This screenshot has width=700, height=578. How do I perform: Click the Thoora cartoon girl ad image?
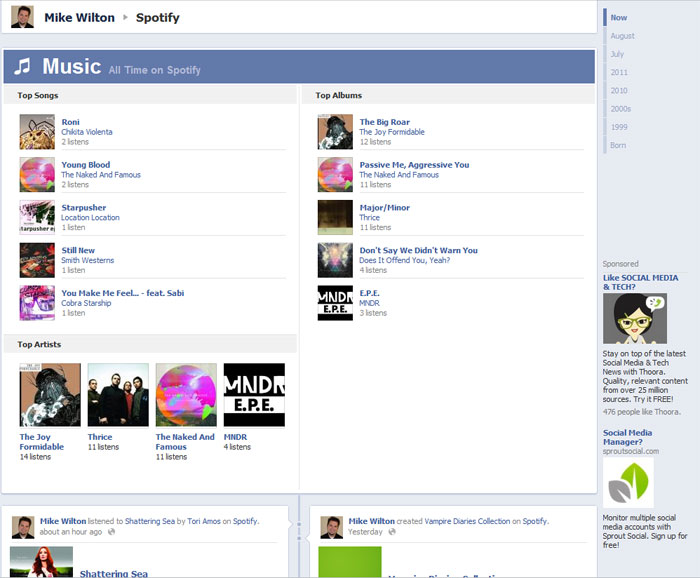[635, 318]
